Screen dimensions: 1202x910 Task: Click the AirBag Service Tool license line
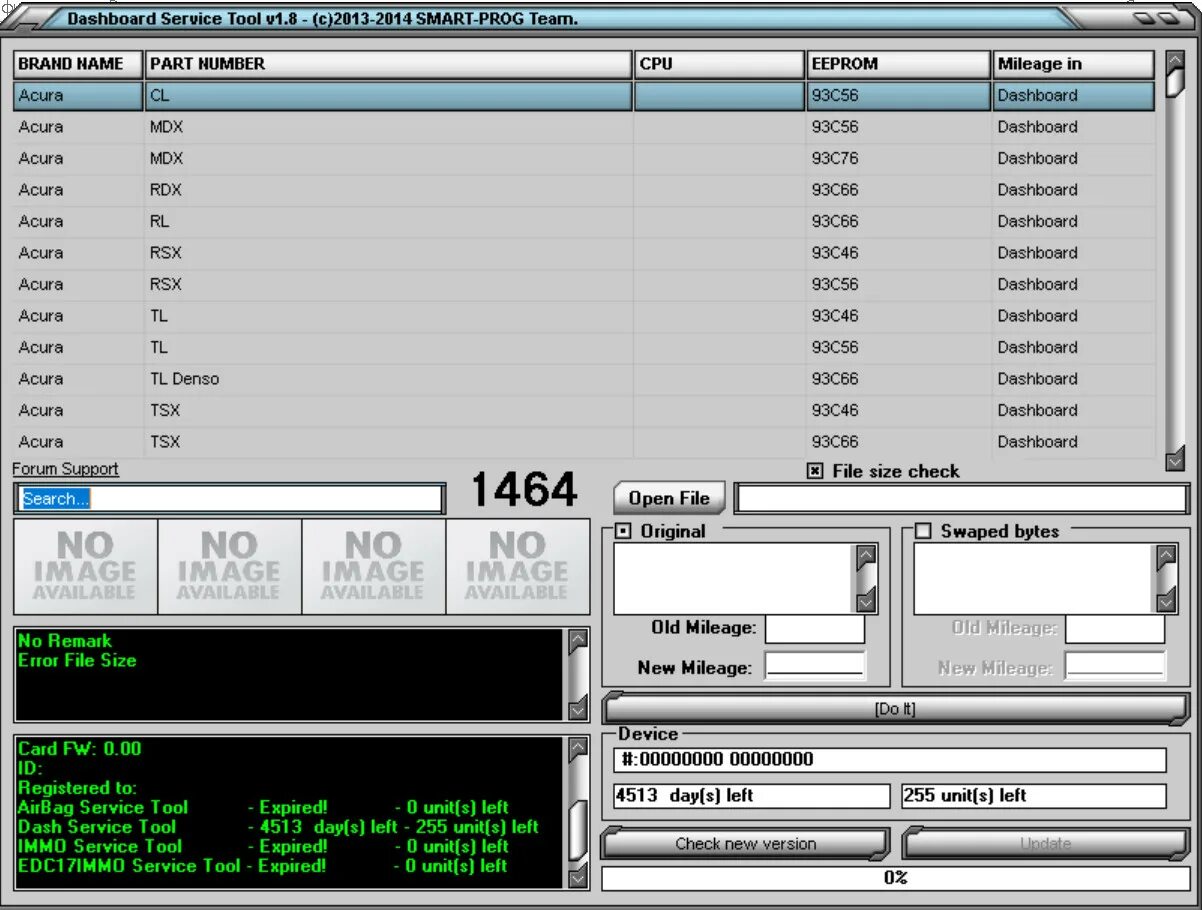[x=263, y=807]
